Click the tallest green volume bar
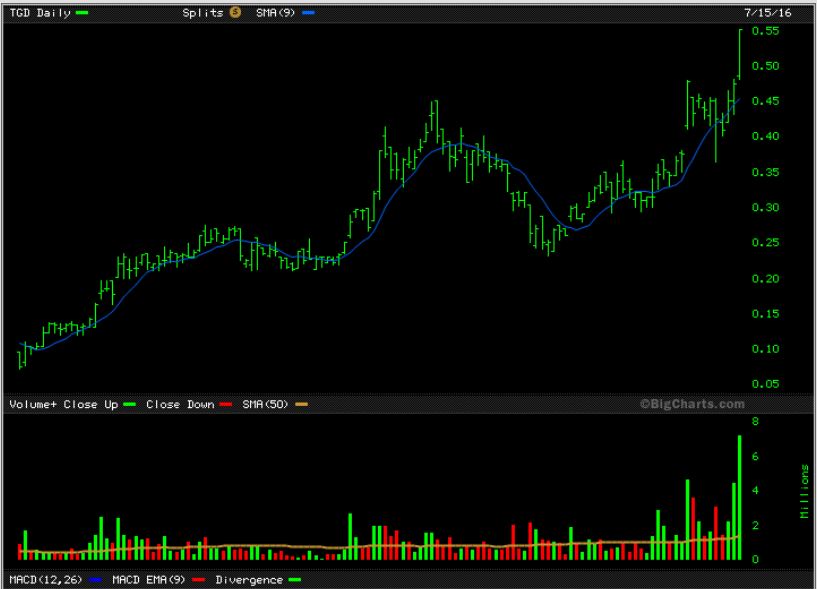 click(740, 497)
